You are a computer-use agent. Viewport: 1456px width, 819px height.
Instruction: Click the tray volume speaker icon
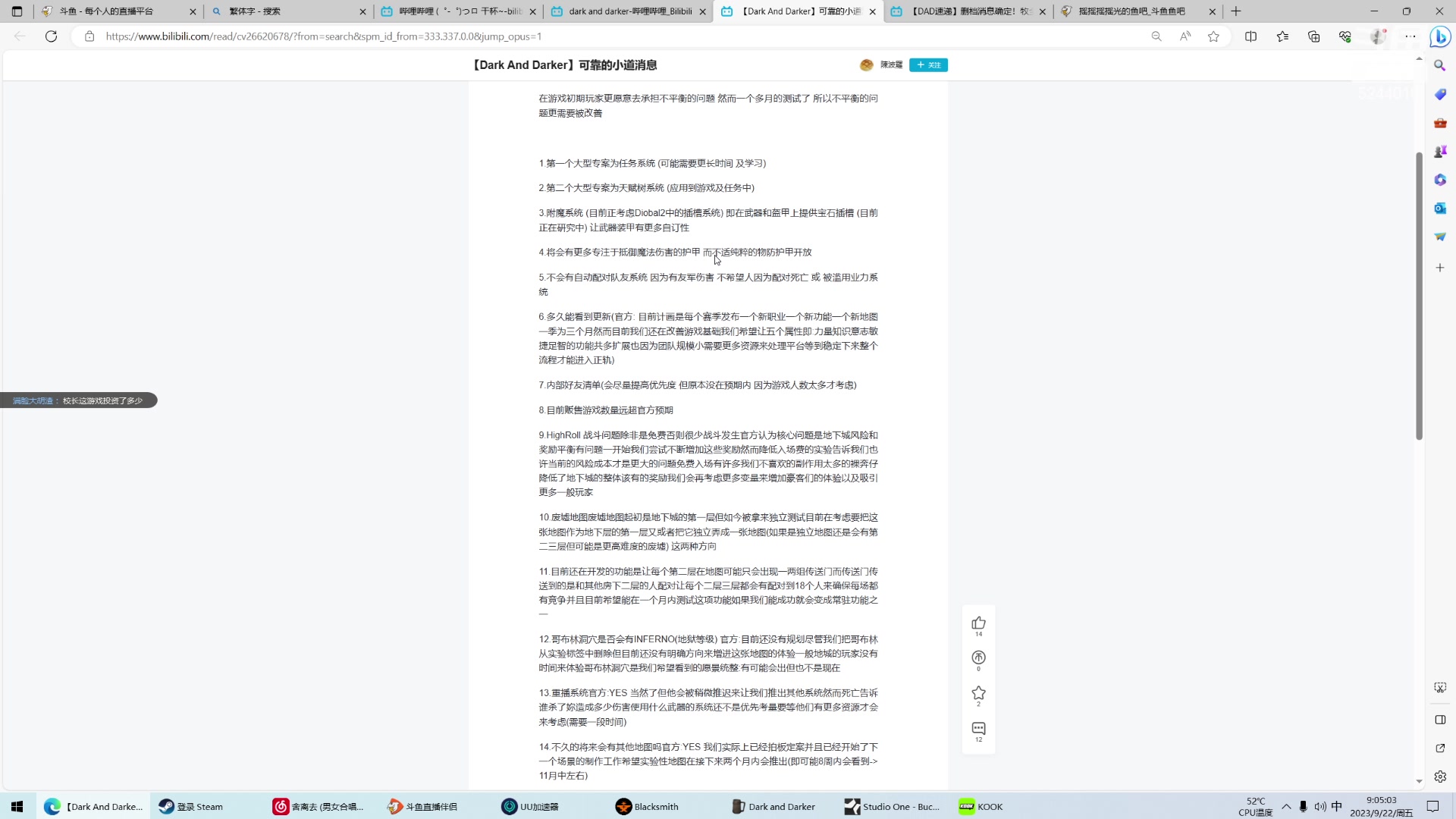pos(1319,807)
